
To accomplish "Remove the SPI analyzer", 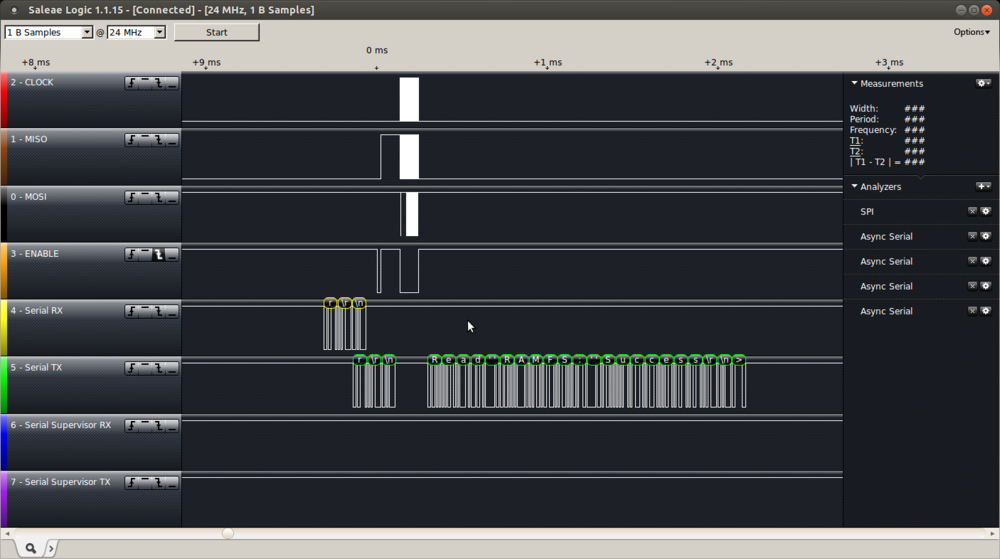I will click(972, 211).
